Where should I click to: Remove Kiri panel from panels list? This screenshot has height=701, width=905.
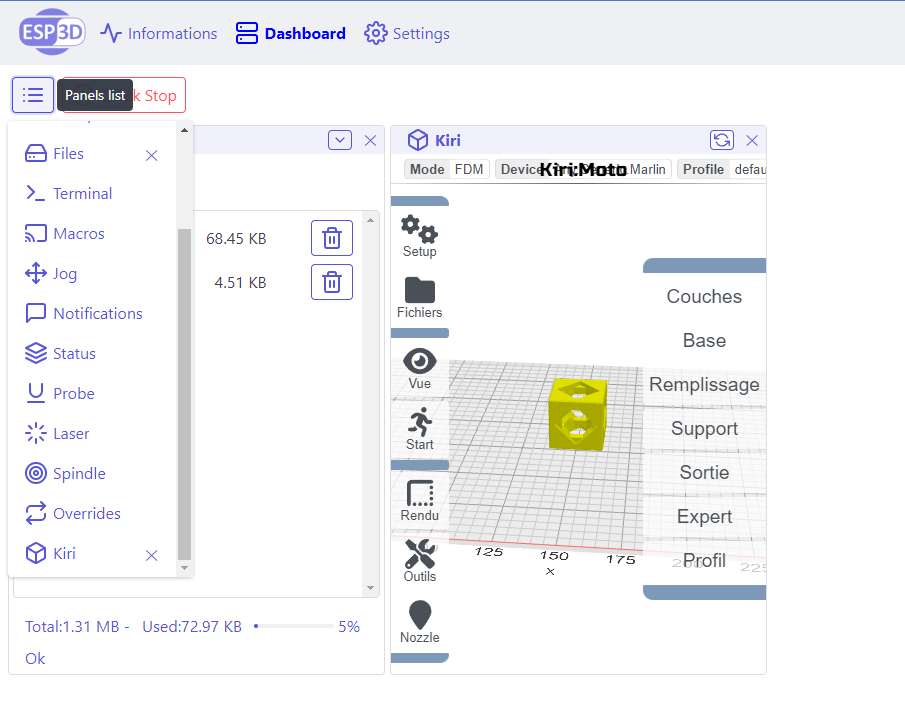click(152, 555)
